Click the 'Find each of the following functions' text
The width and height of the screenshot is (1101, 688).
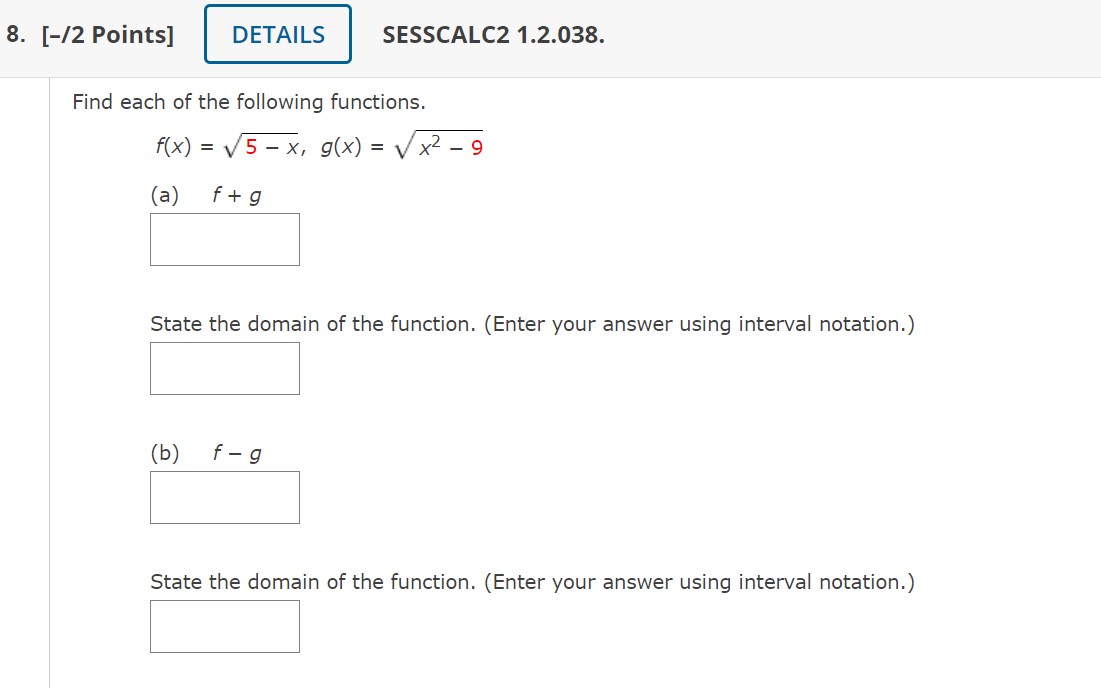249,101
